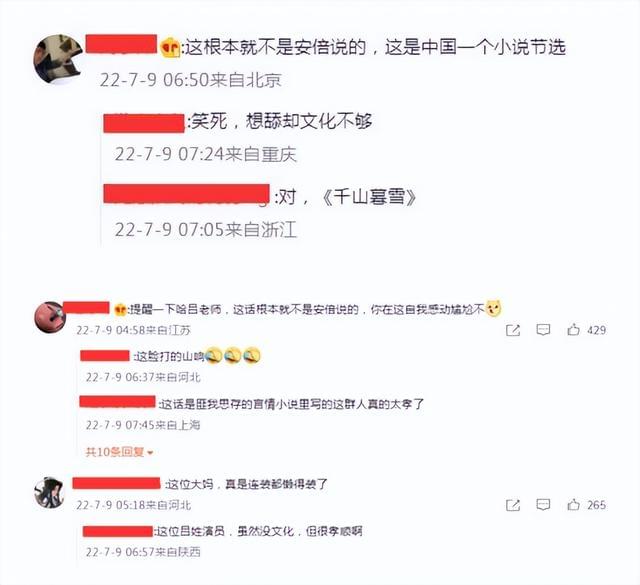The height and width of the screenshot is (585, 640).
Task: Click the dropdown arrow beside 共10条回复
Action: (x=150, y=453)
